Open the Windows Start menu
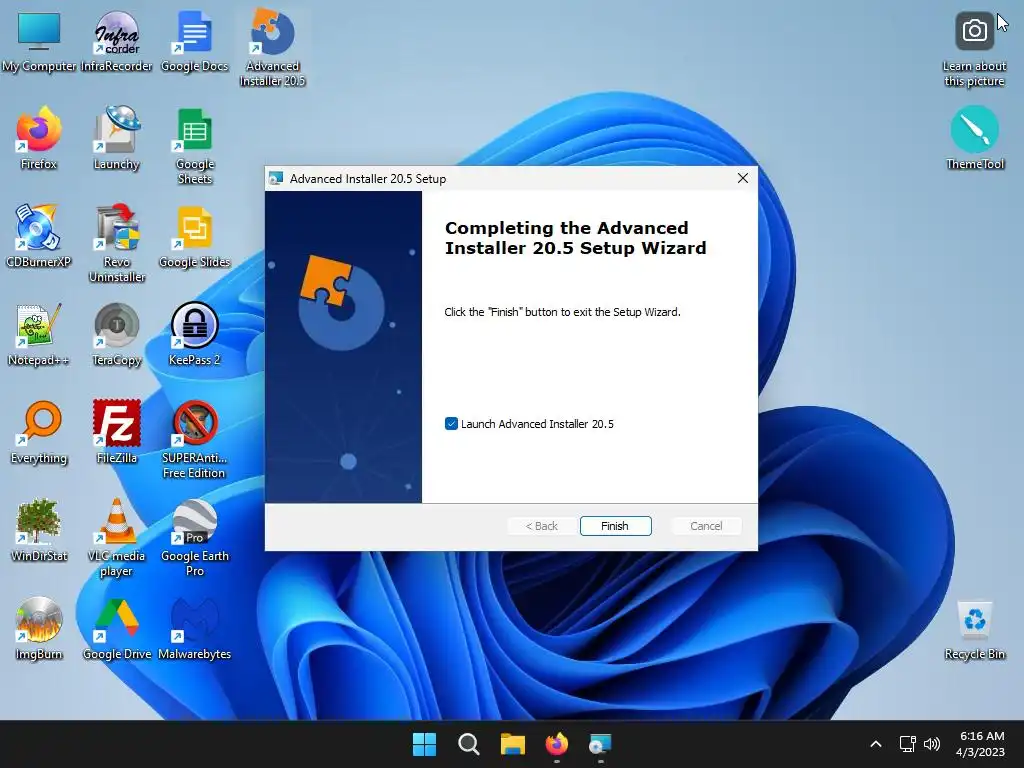 coord(424,744)
